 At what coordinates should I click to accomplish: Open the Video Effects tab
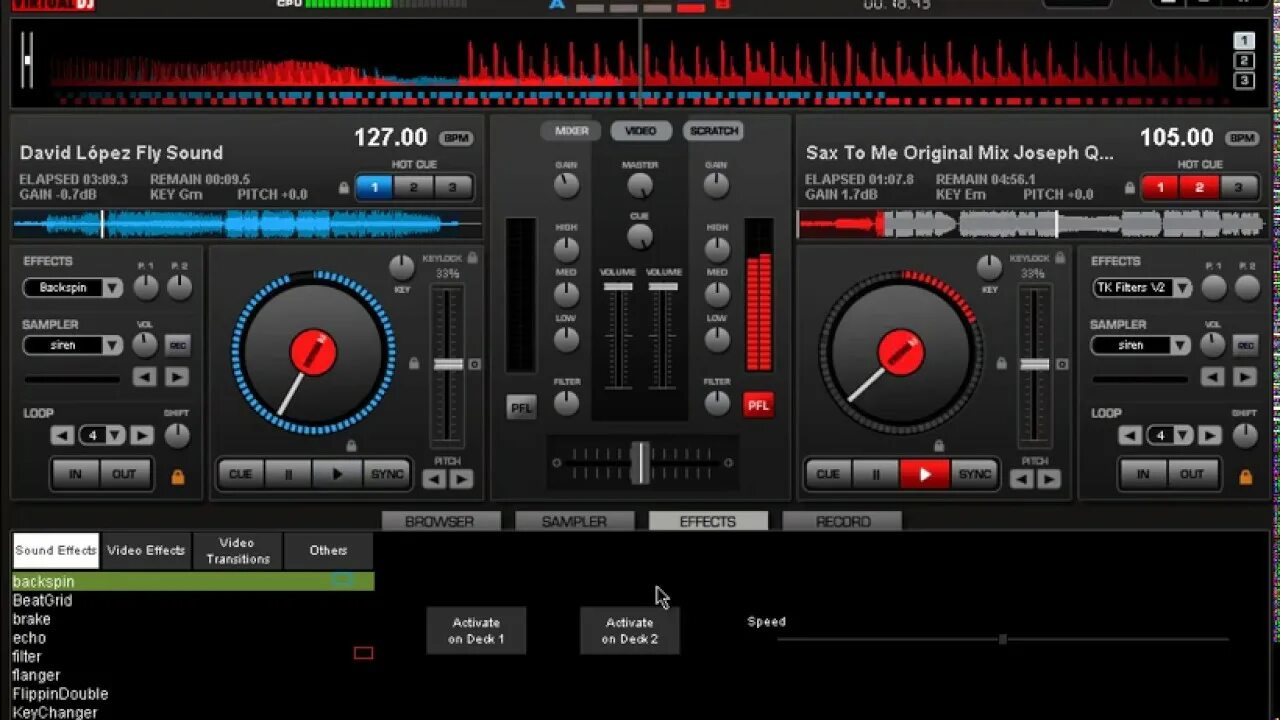coord(146,550)
